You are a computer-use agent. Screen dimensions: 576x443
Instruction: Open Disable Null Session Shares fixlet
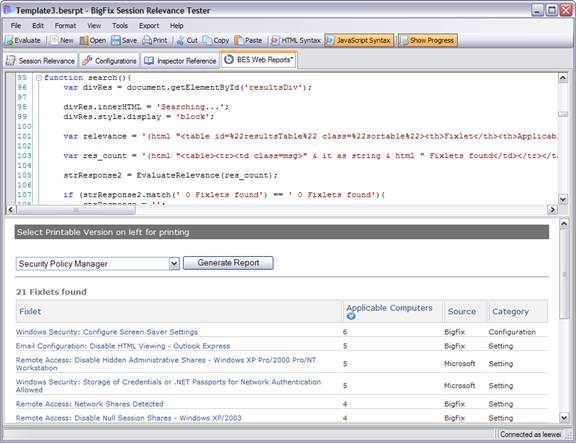(x=129, y=418)
